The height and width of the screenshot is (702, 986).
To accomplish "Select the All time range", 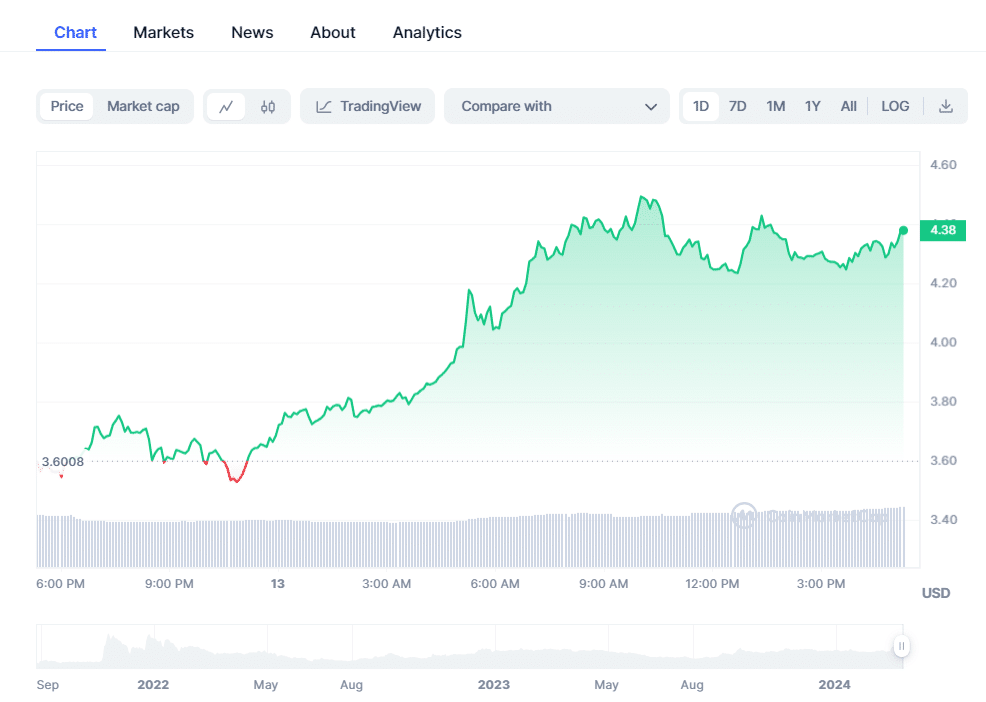I will click(x=848, y=106).
